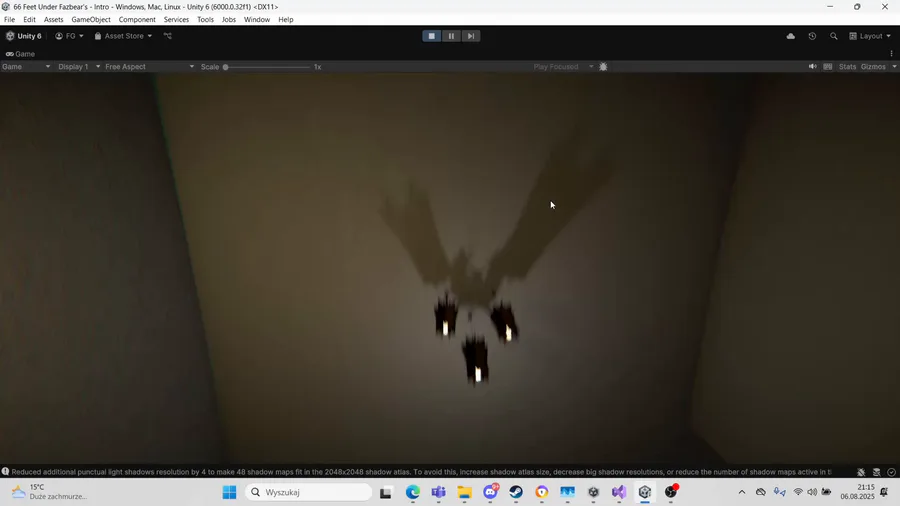Open the FG account dropdown

tap(69, 36)
